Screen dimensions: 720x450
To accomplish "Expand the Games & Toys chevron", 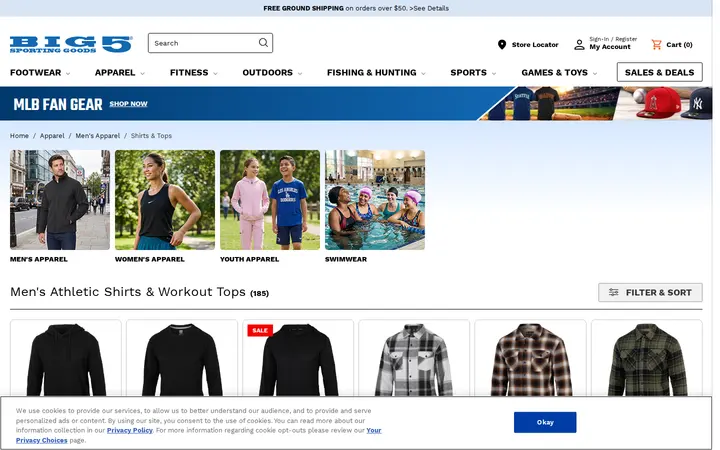I will tap(595, 73).
